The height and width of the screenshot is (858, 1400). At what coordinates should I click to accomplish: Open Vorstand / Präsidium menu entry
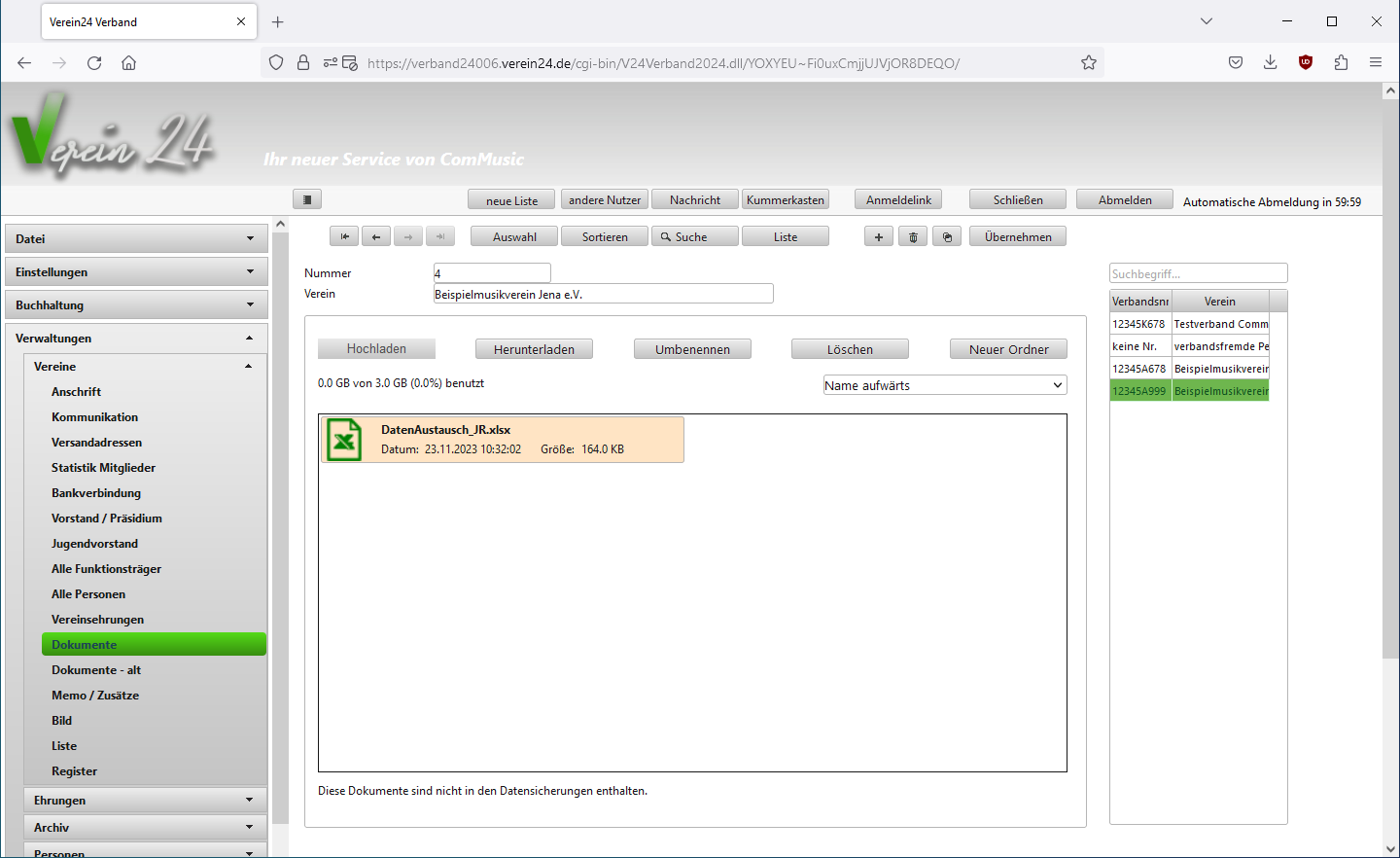tap(107, 518)
